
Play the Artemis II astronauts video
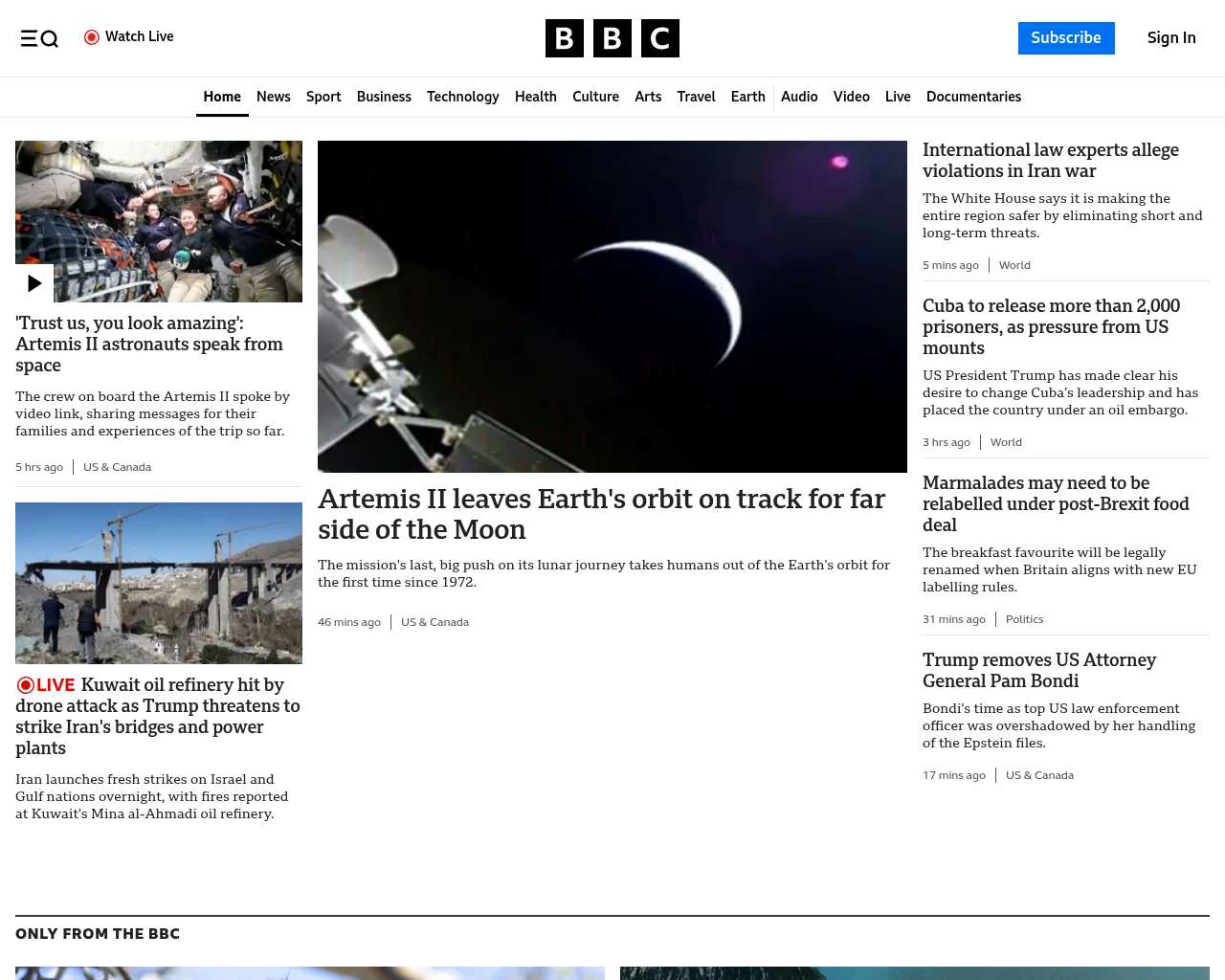34,283
